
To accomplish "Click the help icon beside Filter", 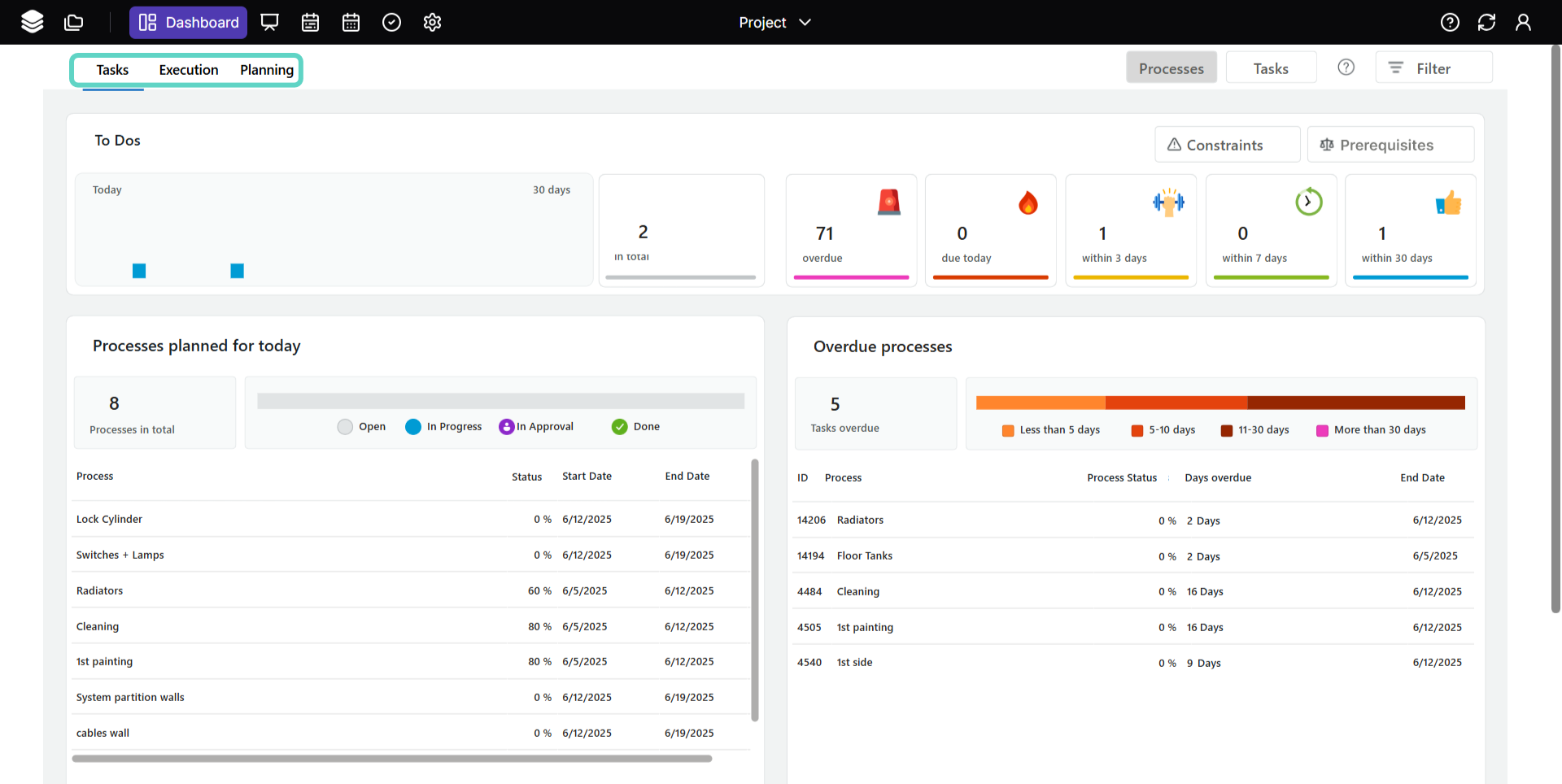I will 1346,68.
